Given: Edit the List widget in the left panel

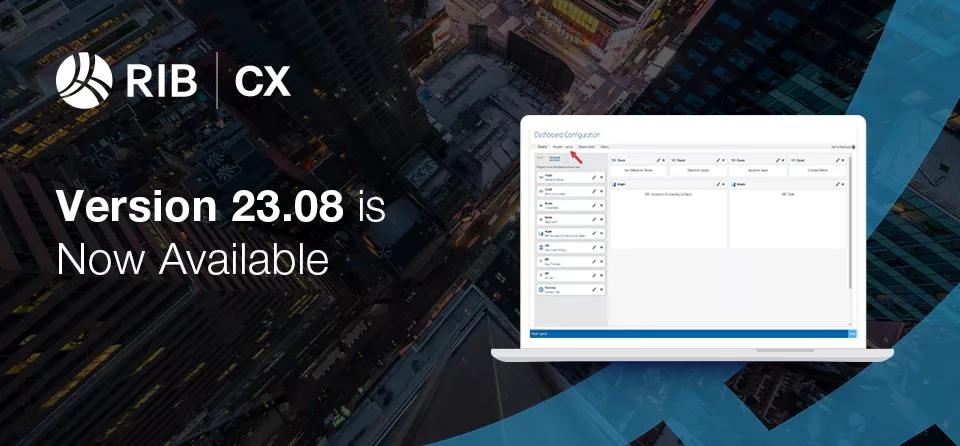Looking at the screenshot, I should tap(594, 247).
